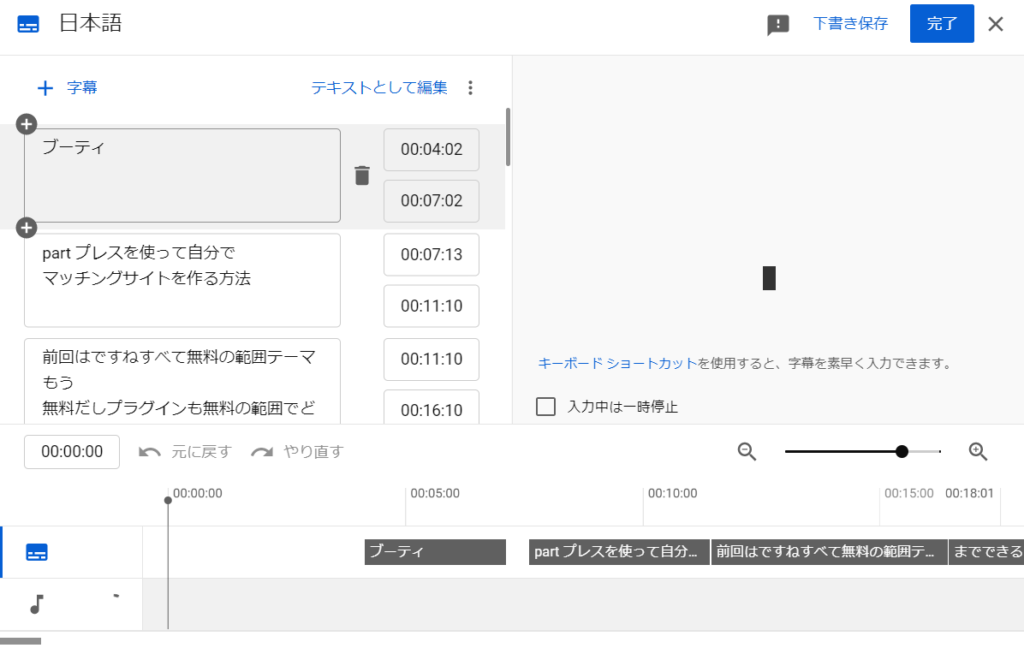This screenshot has height=648, width=1024.
Task: Zoom in the timeline with magnifier
Action: [x=978, y=452]
